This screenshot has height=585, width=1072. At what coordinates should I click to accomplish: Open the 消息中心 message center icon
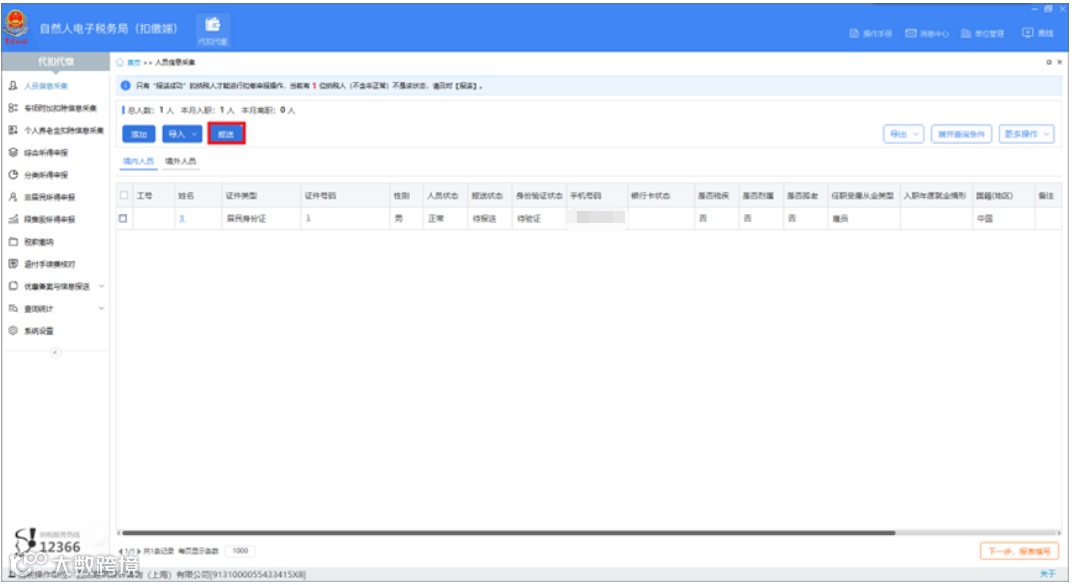(911, 33)
